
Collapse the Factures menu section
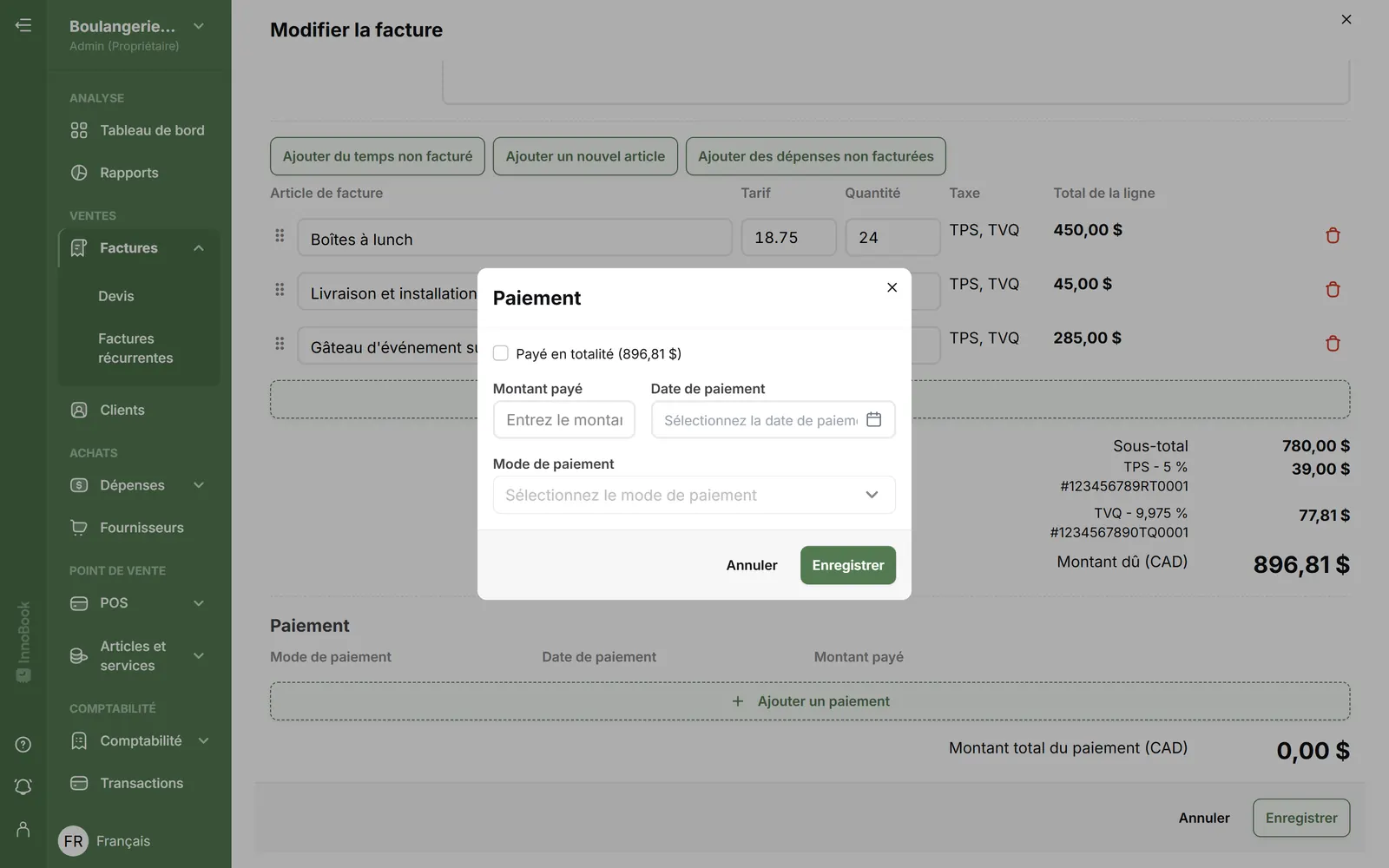tap(199, 248)
